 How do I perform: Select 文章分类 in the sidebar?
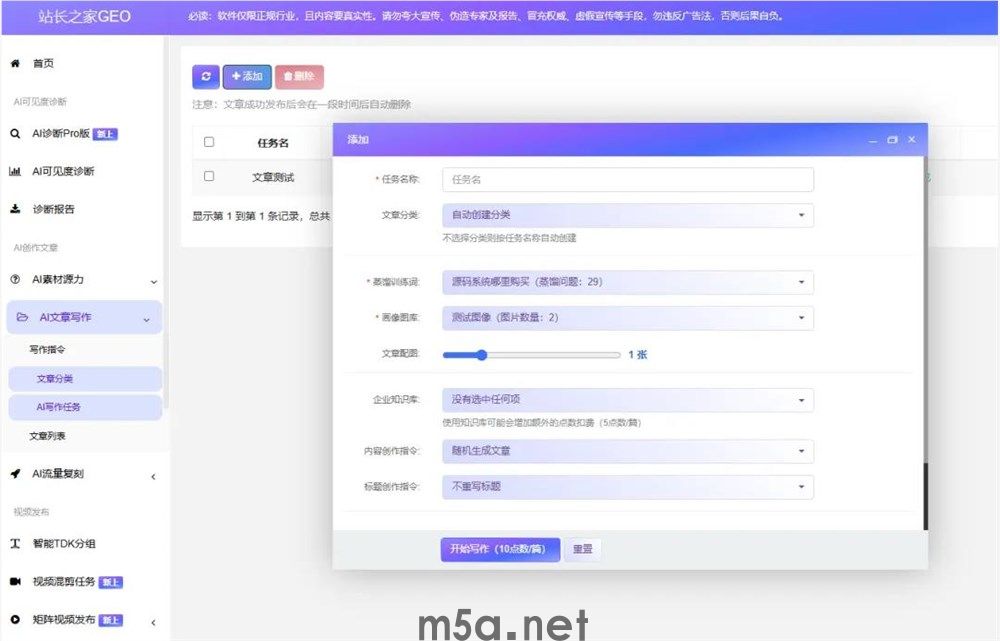coord(85,379)
